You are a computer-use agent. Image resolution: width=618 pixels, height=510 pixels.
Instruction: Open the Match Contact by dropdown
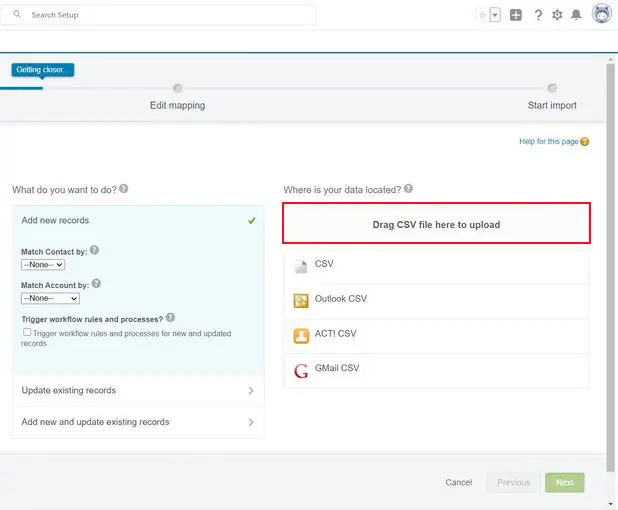click(x=43, y=265)
